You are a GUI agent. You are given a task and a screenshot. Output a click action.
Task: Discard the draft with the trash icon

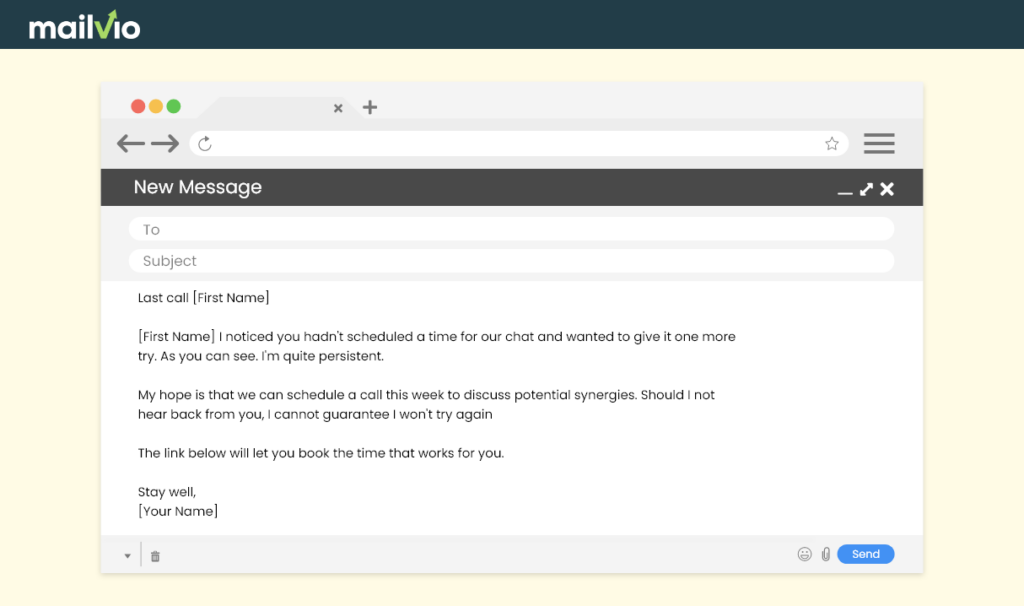pos(155,556)
